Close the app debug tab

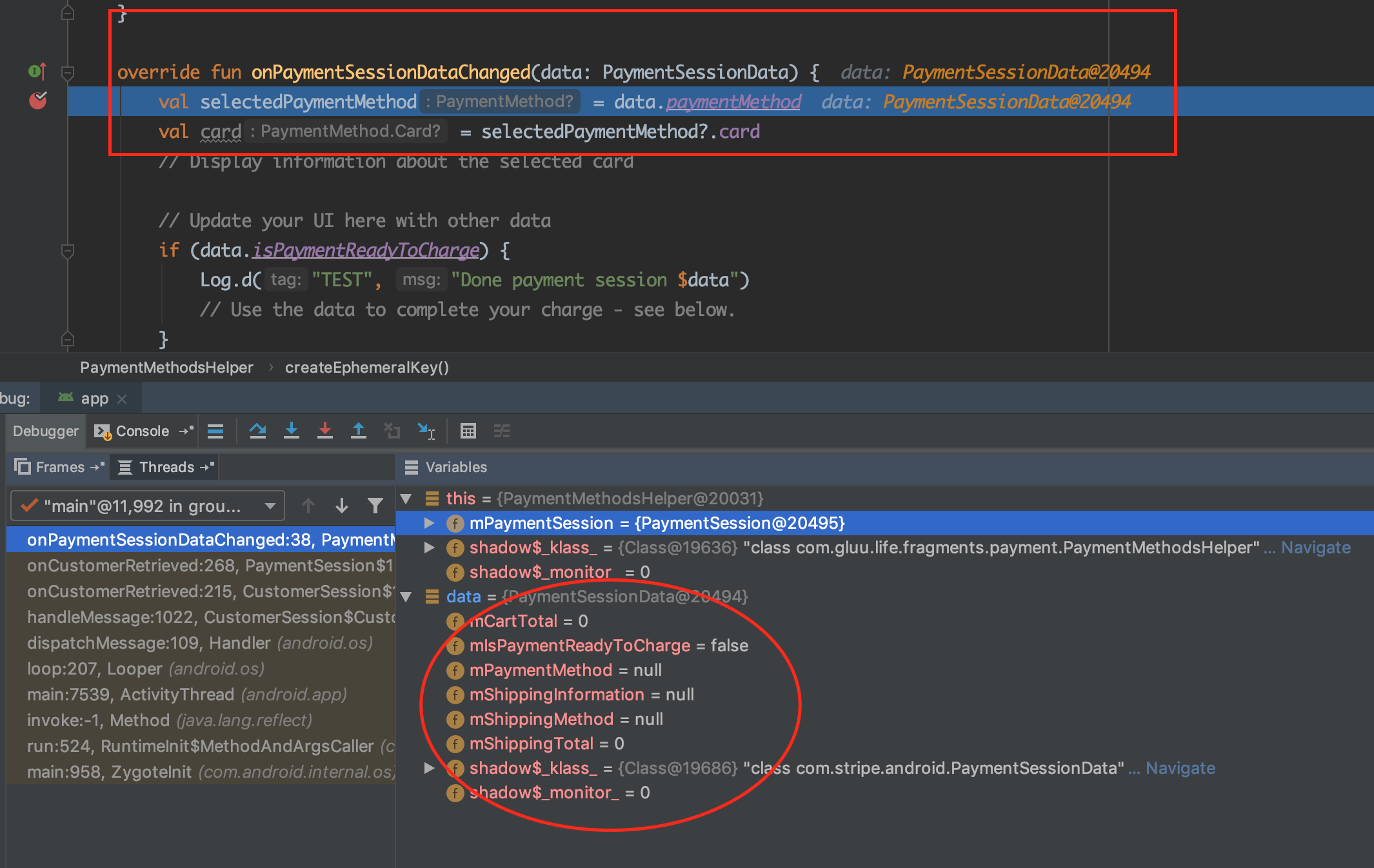click(123, 399)
